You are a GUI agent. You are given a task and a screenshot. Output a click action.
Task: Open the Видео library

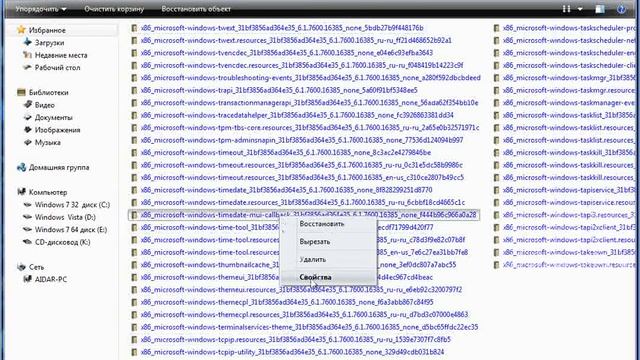click(x=44, y=105)
